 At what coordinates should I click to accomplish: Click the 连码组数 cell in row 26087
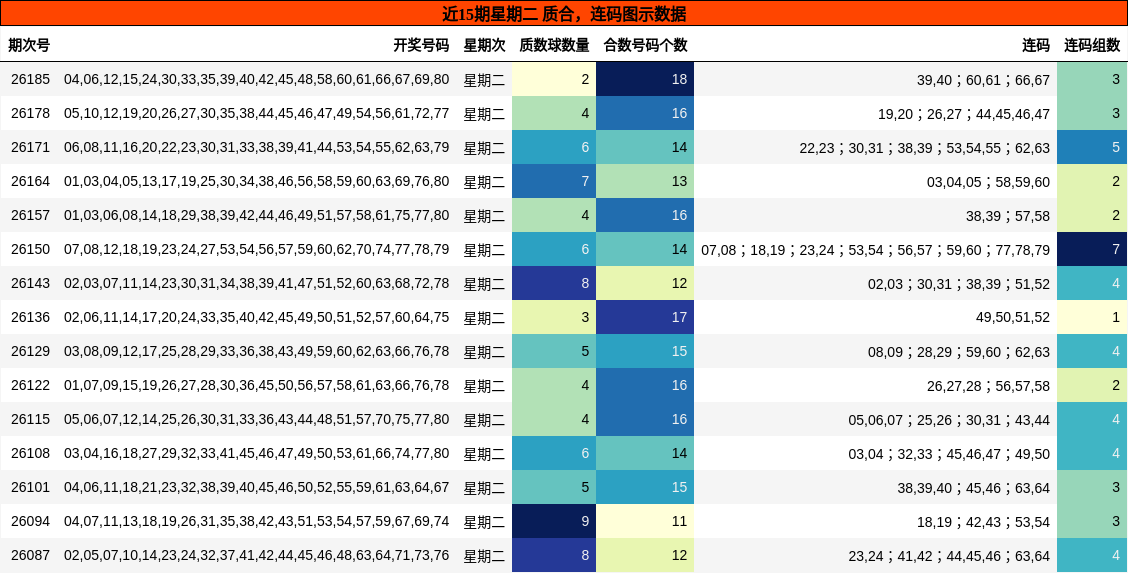click(1092, 556)
